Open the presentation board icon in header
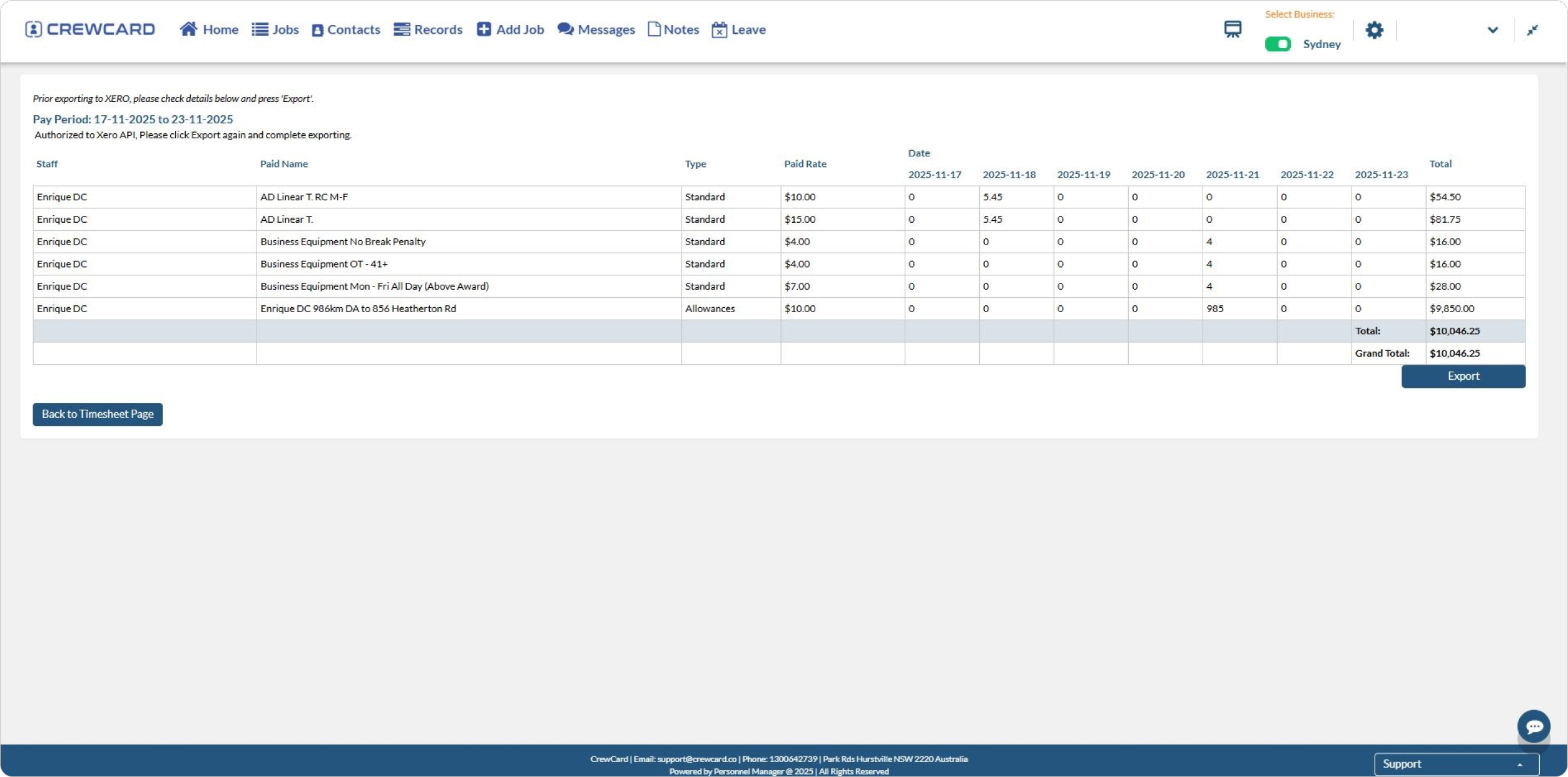 tap(1233, 29)
